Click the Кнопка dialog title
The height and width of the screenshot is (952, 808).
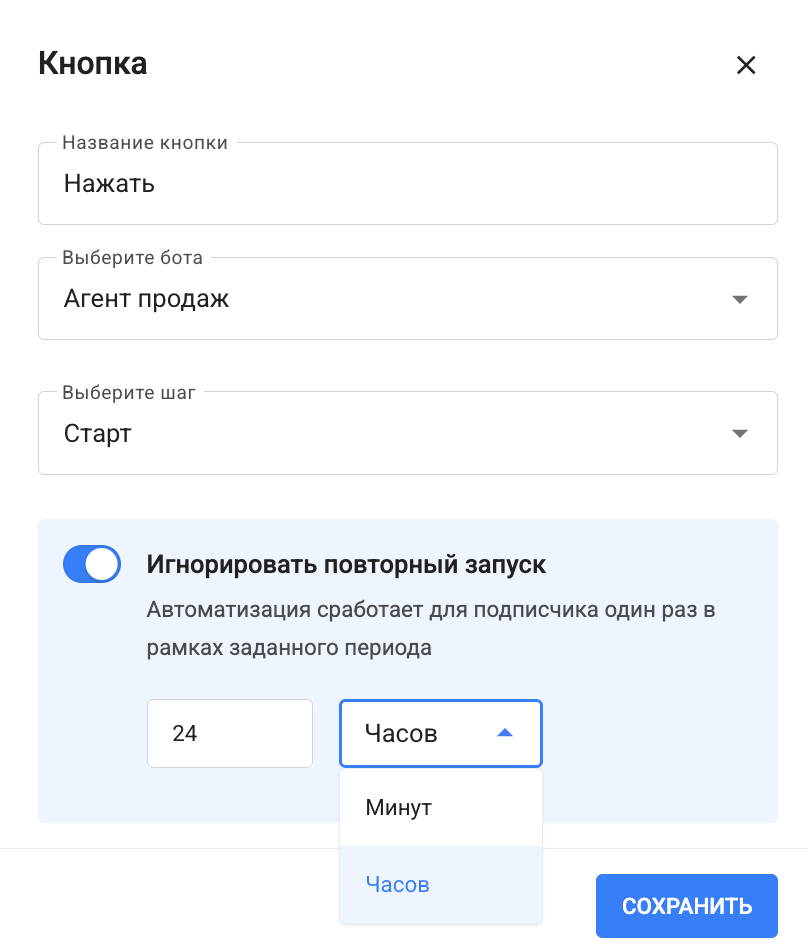click(x=93, y=63)
